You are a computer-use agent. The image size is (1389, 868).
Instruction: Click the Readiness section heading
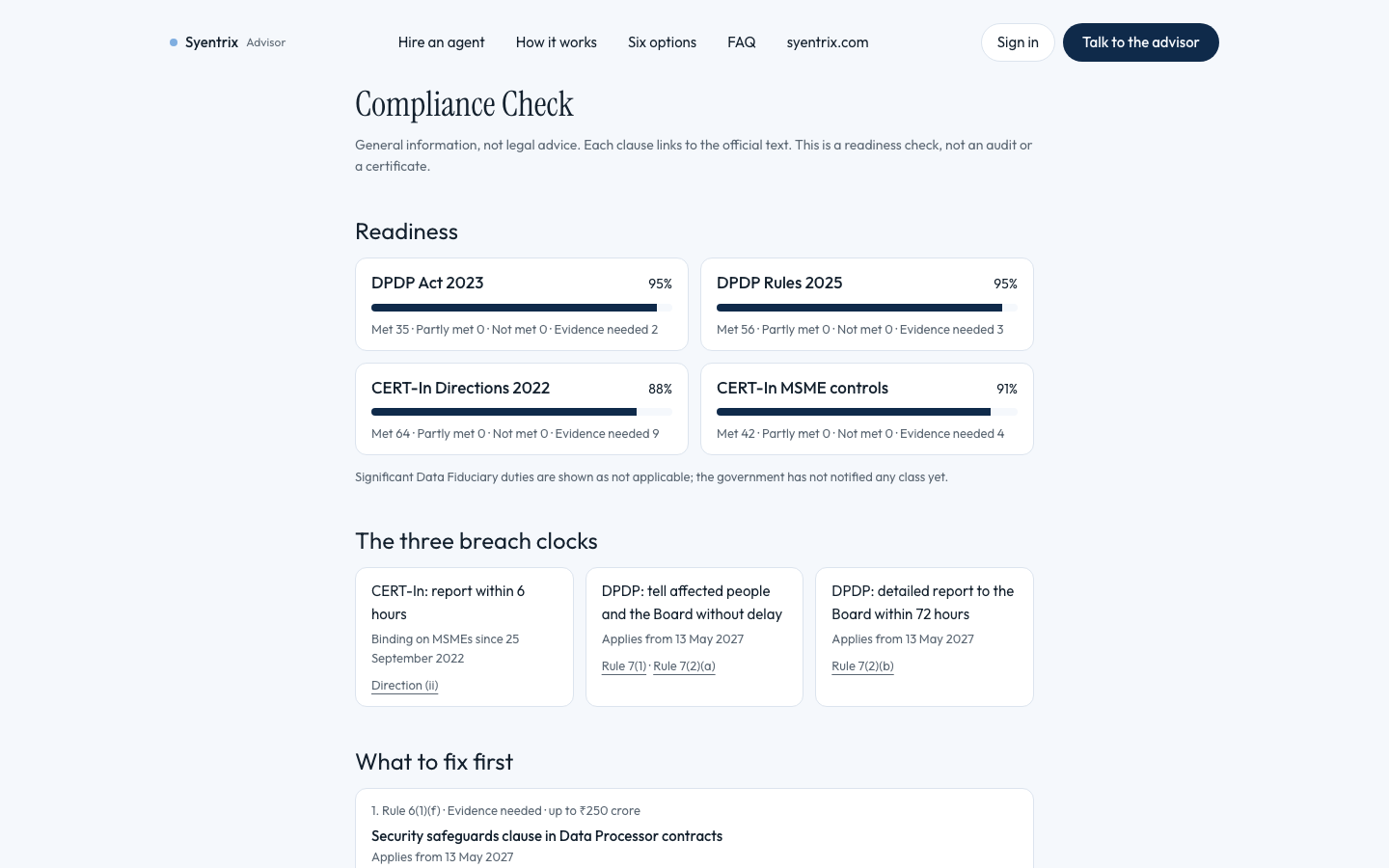[406, 231]
